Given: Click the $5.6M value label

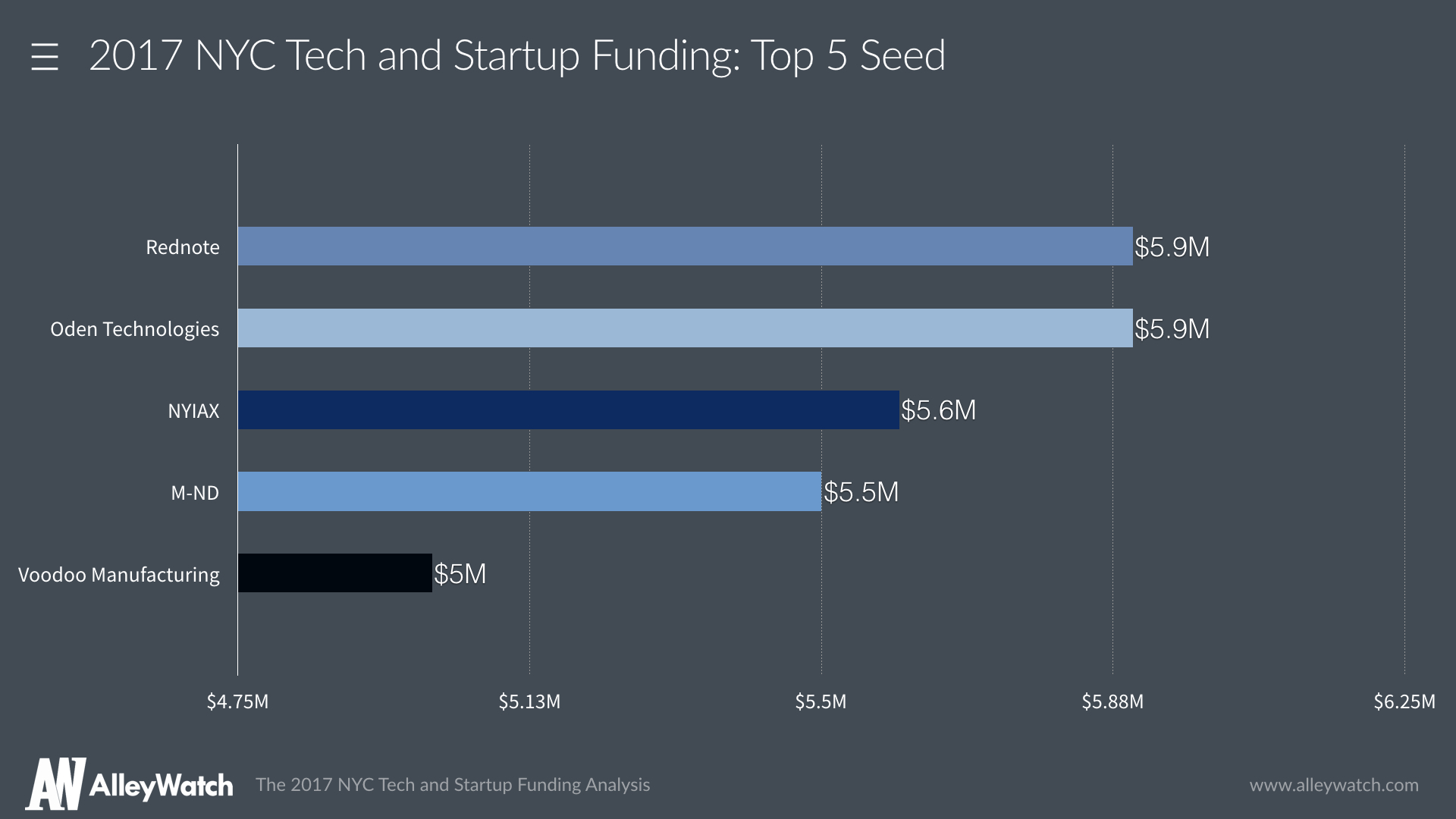Looking at the screenshot, I should pos(938,410).
